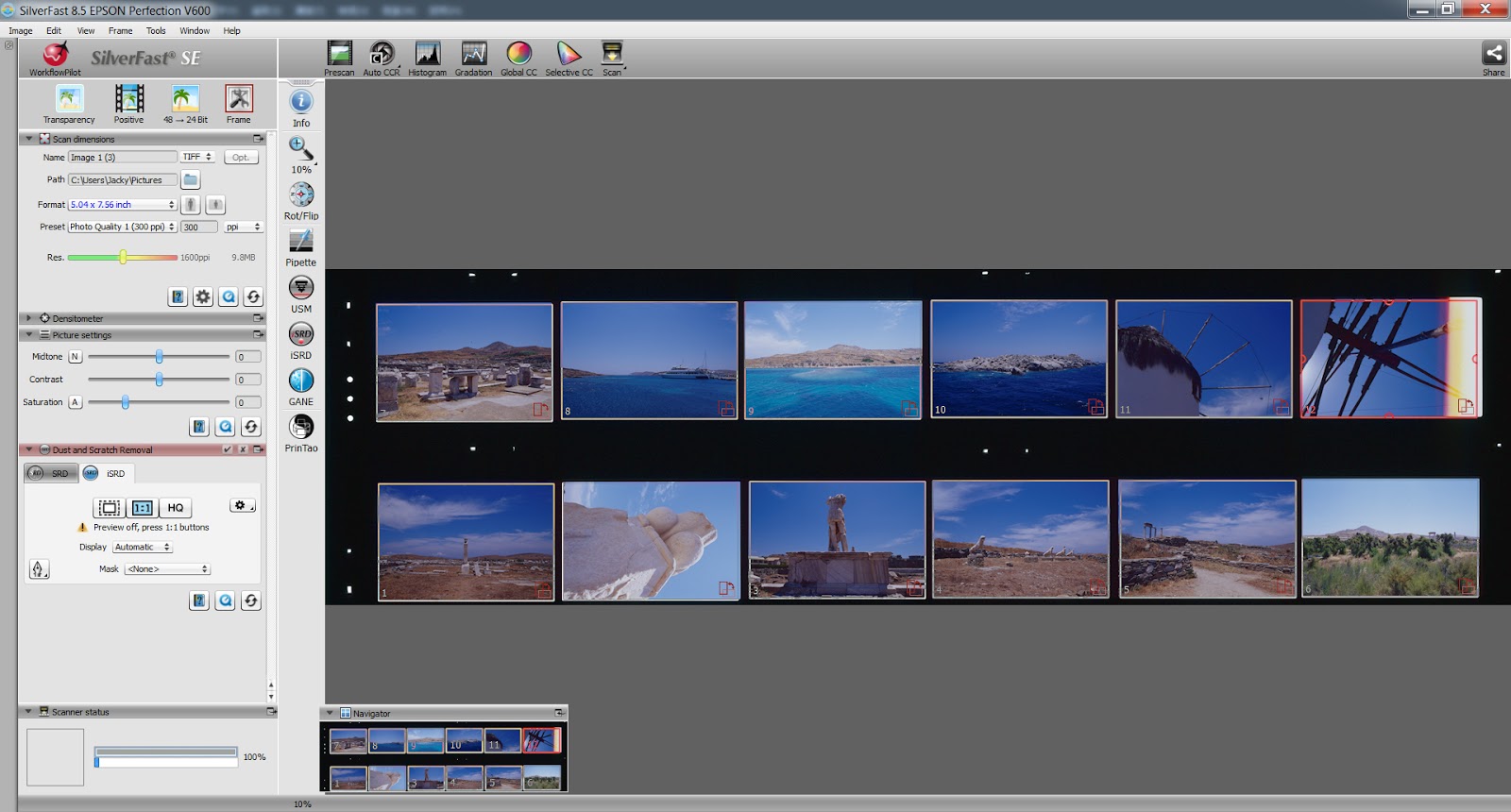
Task: Click the Opt. button
Action: pos(241,157)
